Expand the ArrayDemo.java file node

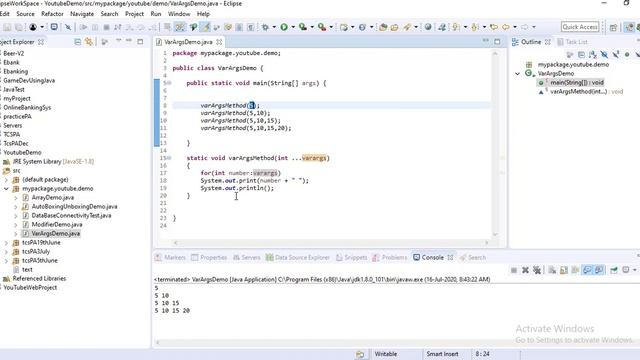[16, 198]
